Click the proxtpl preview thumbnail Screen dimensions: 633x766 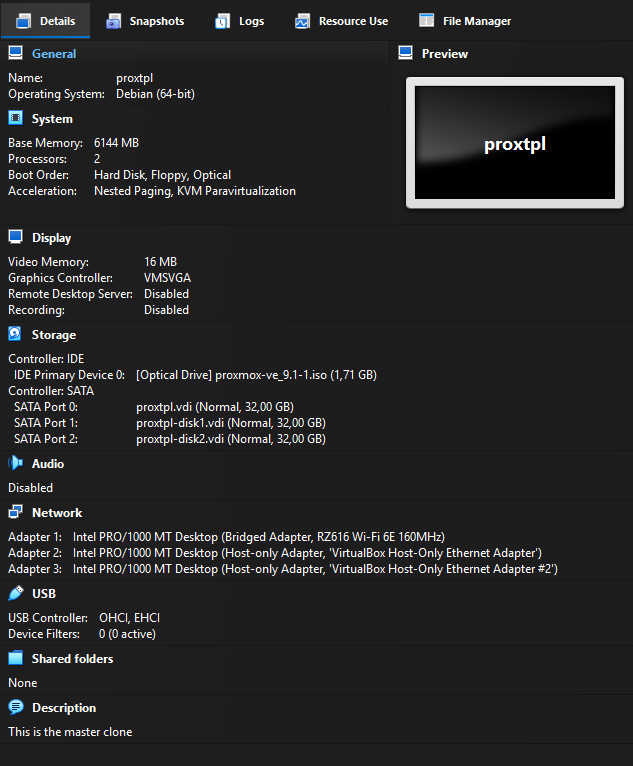(x=515, y=143)
